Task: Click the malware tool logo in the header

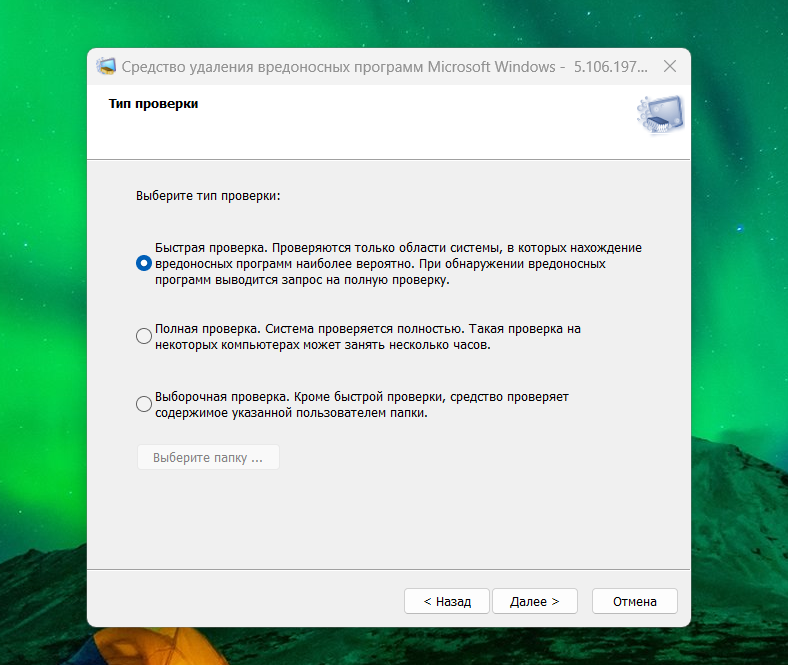Action: pyautogui.click(x=660, y=114)
